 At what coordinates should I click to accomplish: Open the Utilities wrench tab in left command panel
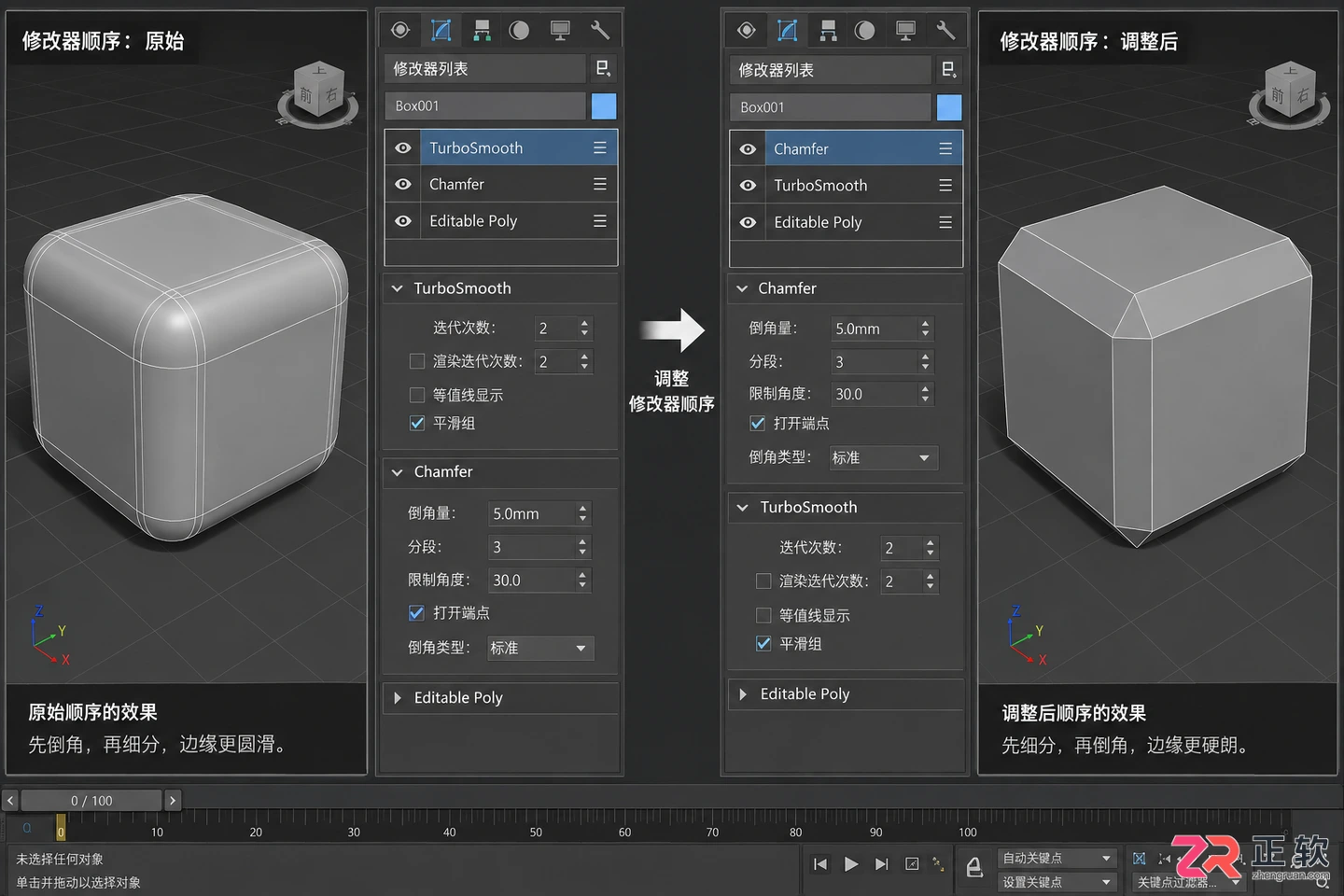[600, 31]
